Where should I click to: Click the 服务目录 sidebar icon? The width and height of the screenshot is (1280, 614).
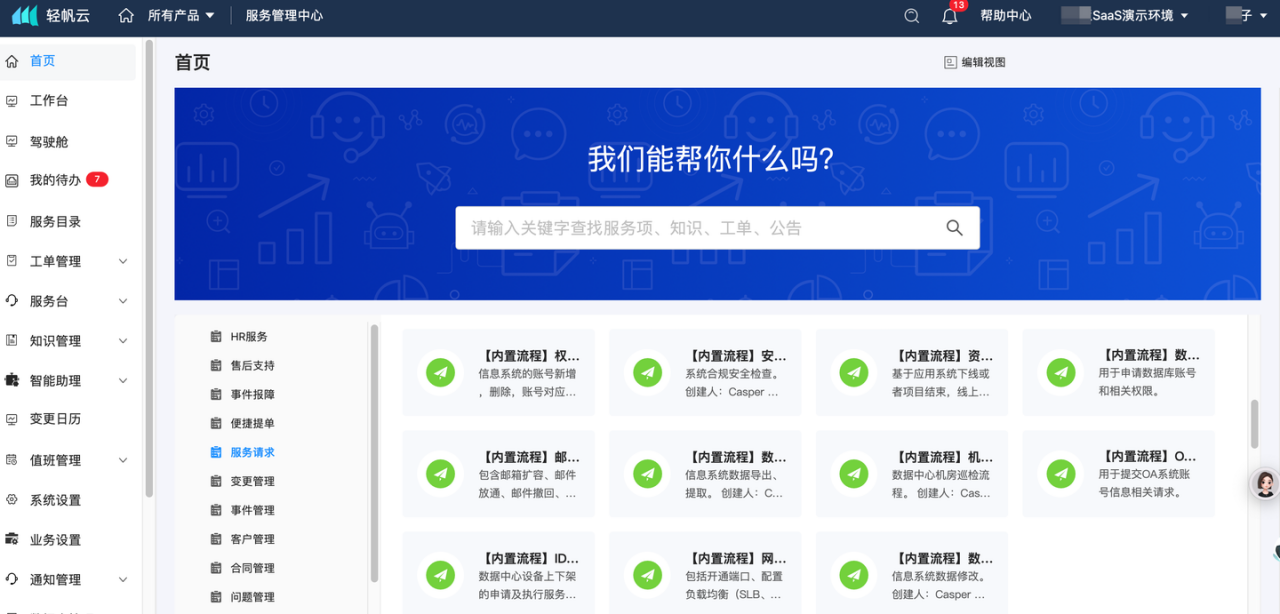pyautogui.click(x=12, y=221)
